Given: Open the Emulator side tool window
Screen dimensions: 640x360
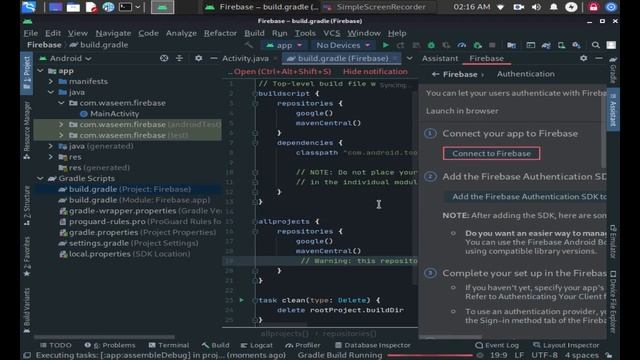Looking at the screenshot, I should pyautogui.click(x=613, y=241).
